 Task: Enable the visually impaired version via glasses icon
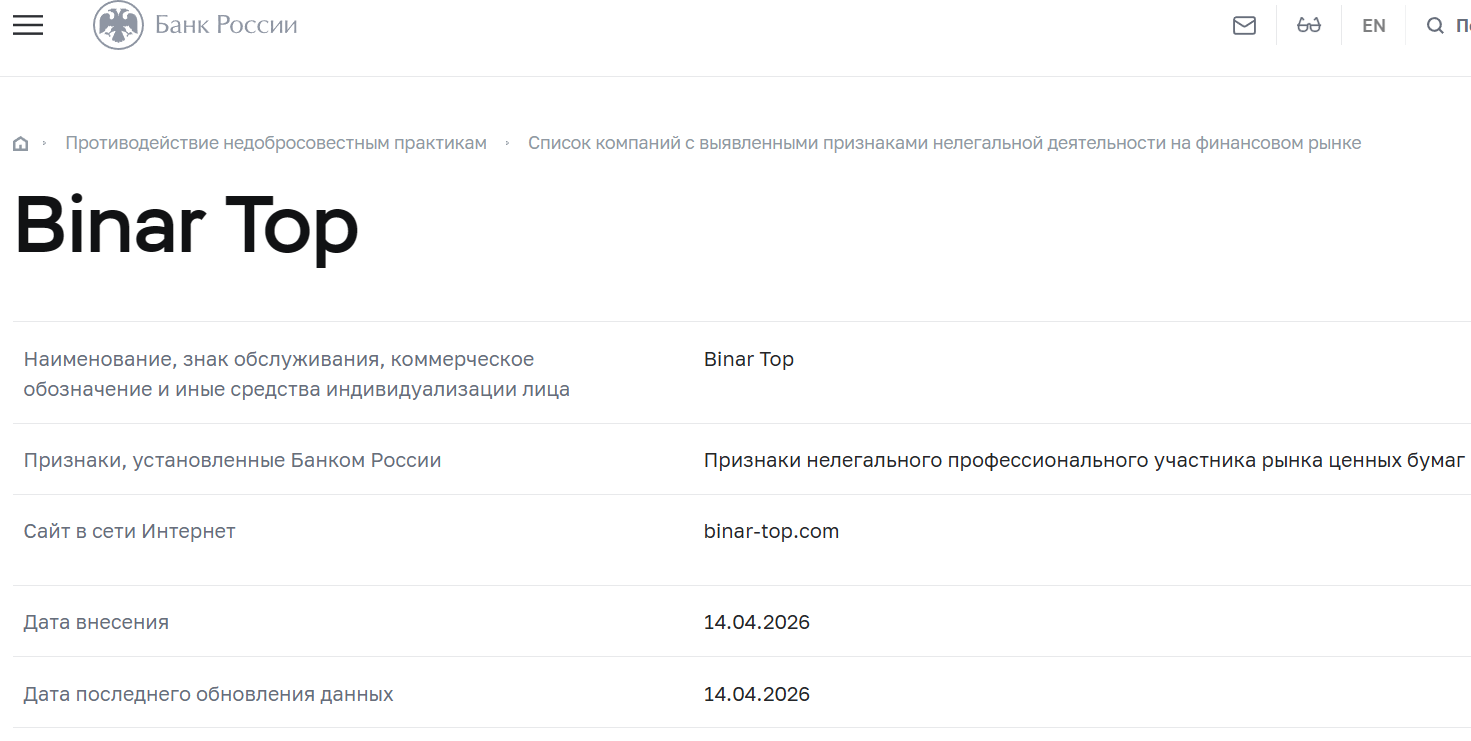(x=1309, y=25)
